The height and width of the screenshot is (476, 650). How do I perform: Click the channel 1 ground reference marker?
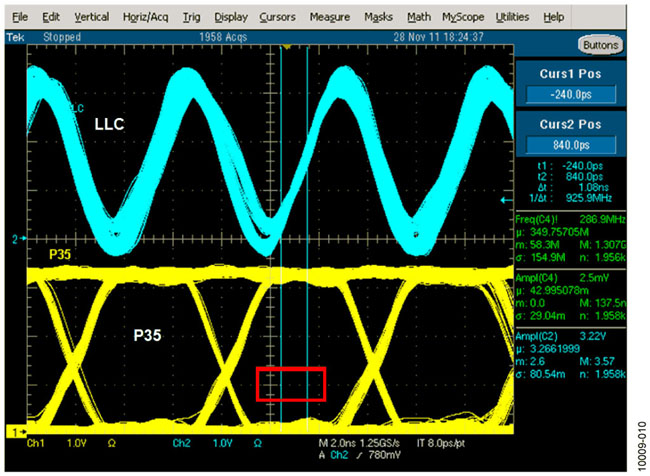coord(17,432)
